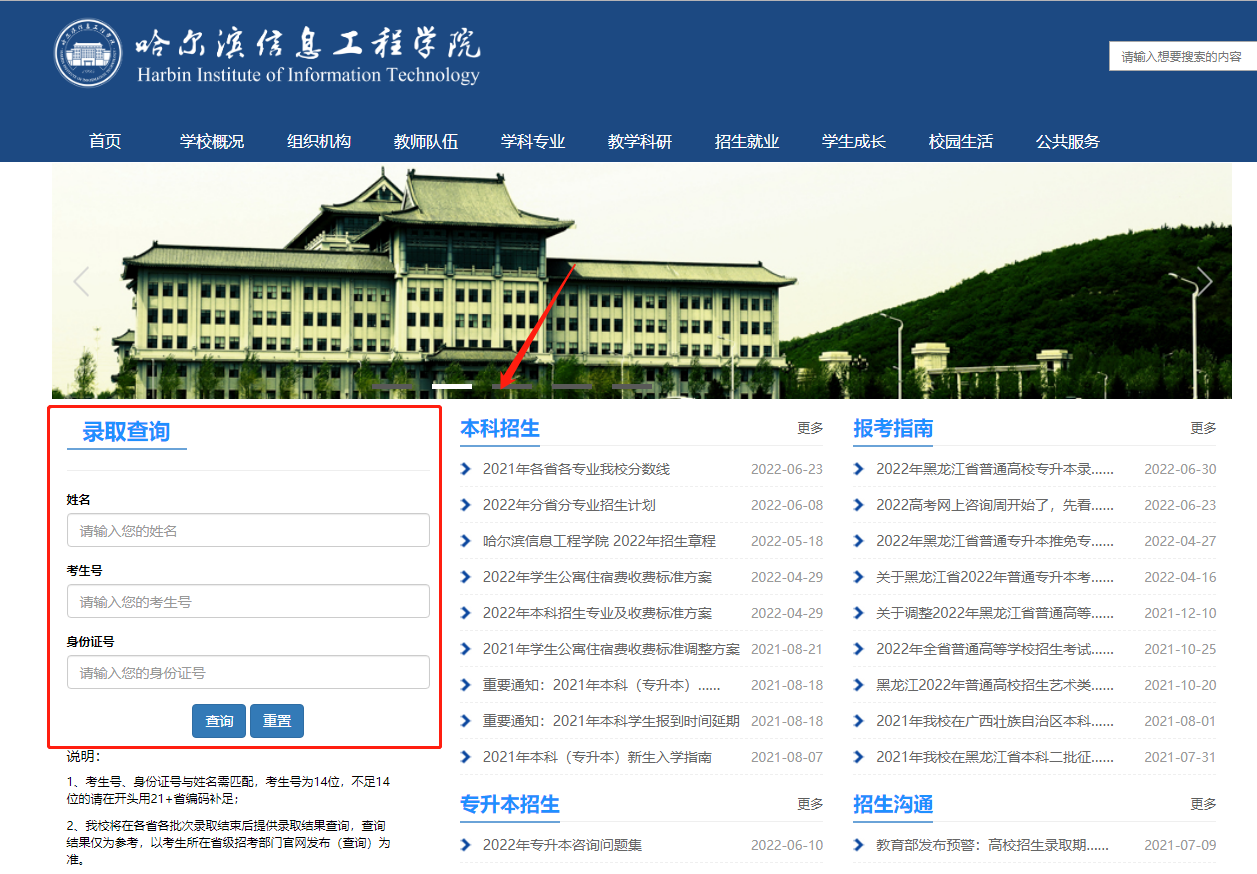Open 2021年学生公寓住宿费收费标准调整方案

pos(611,649)
